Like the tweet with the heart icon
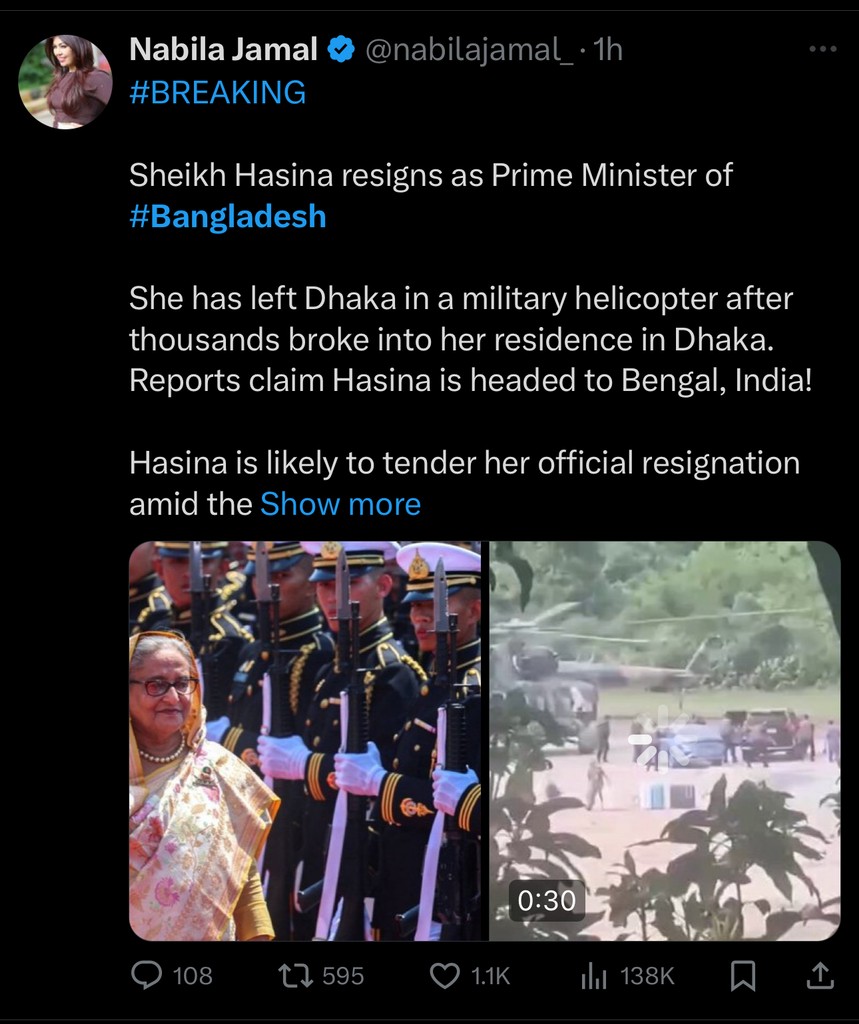The height and width of the screenshot is (1024, 859). [445, 976]
